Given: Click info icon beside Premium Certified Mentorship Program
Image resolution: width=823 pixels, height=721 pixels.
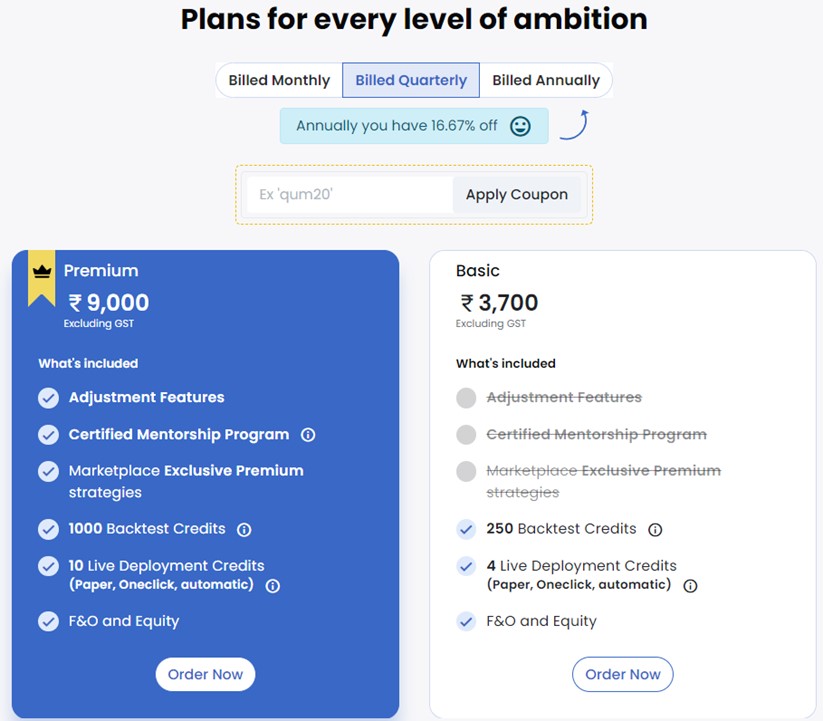Looking at the screenshot, I should [308, 435].
